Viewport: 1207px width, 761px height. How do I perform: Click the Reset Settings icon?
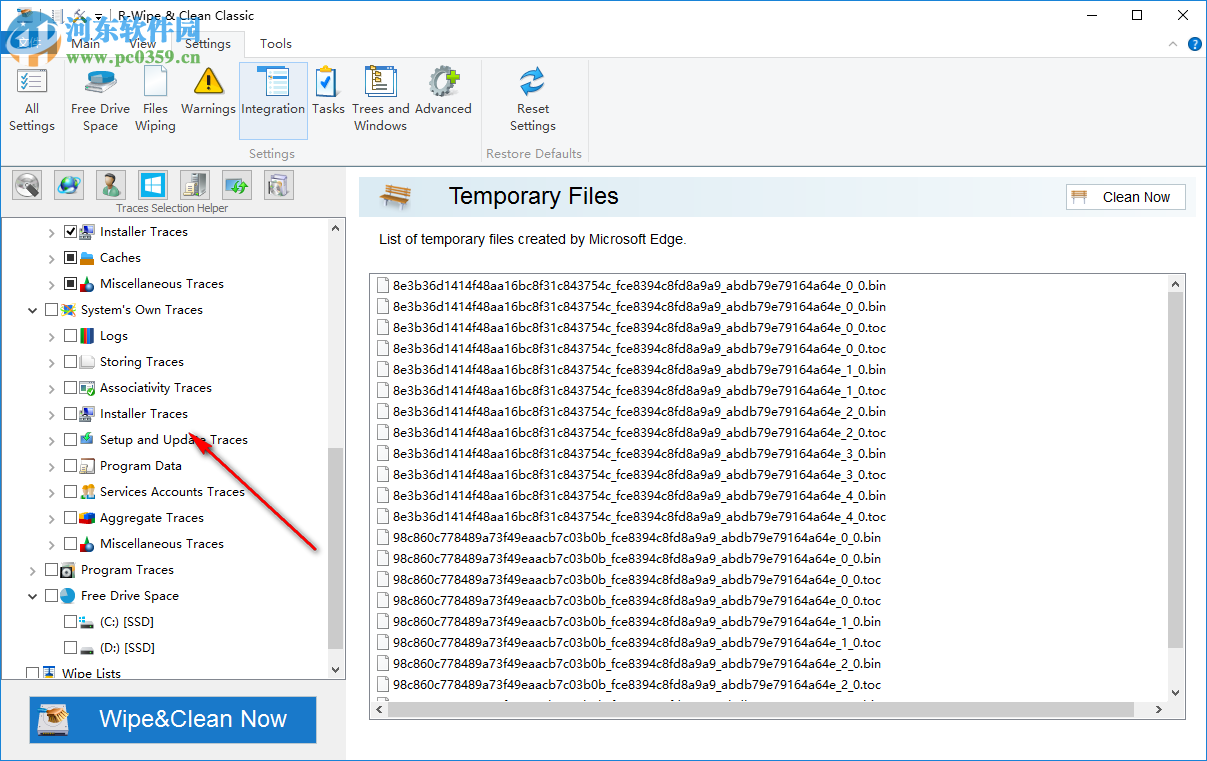click(532, 100)
